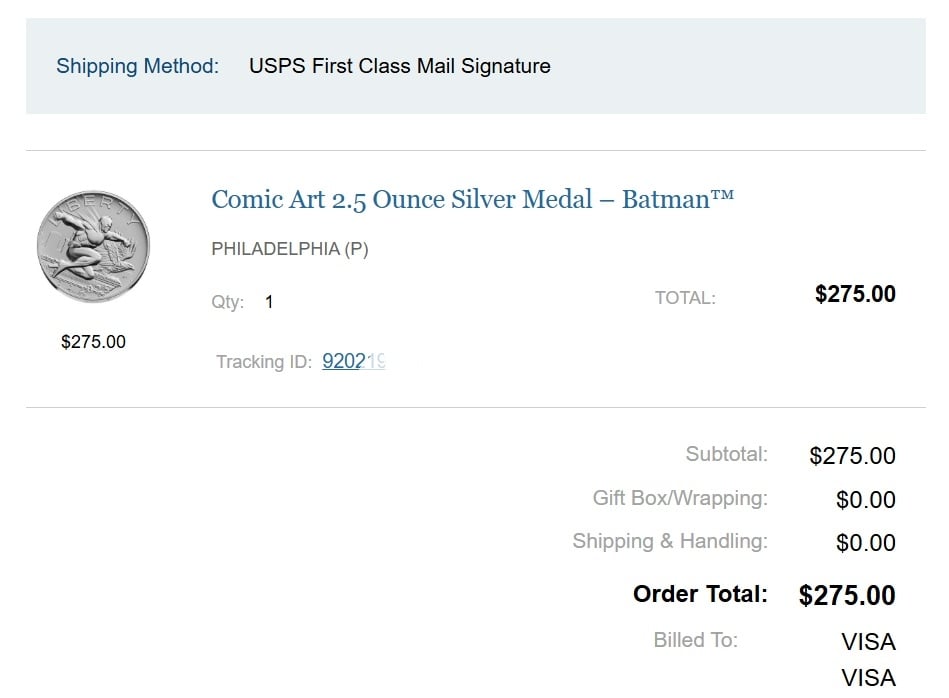Click the Subtotal dollar amount
The image size is (949, 698).
pyautogui.click(x=852, y=456)
